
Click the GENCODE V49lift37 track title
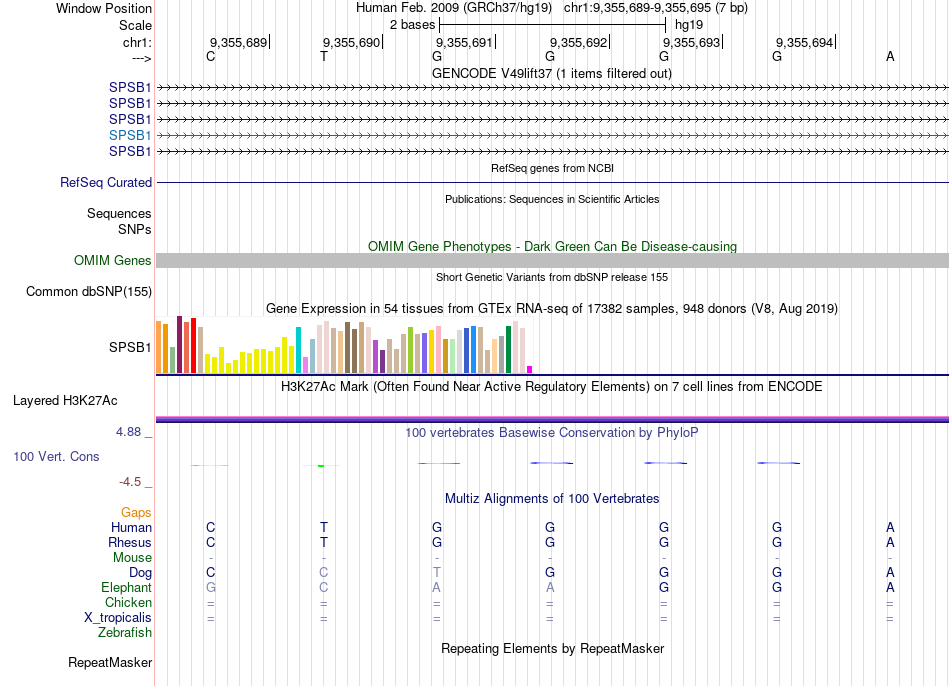(x=551, y=73)
